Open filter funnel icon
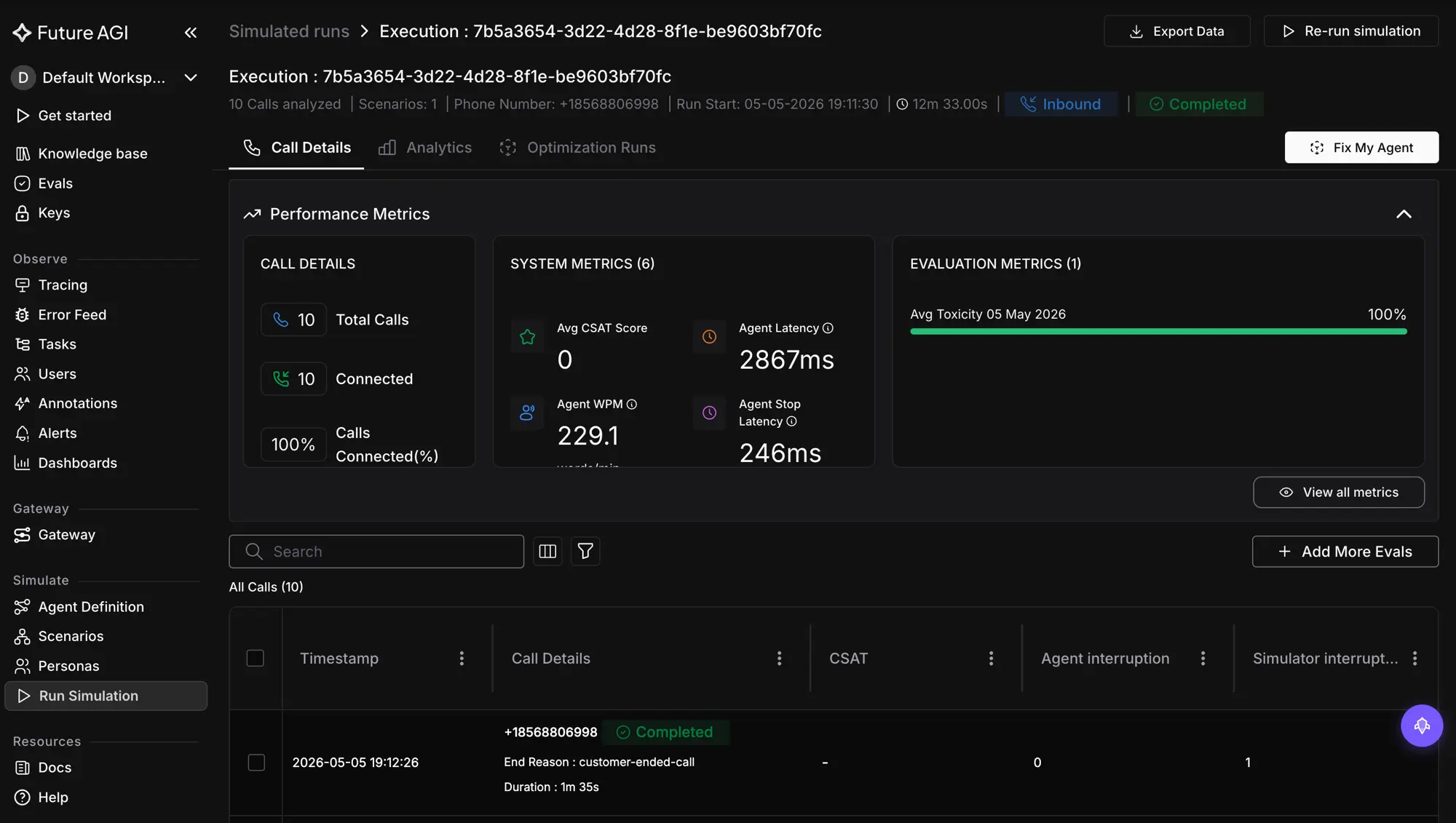1456x823 pixels. click(x=585, y=552)
